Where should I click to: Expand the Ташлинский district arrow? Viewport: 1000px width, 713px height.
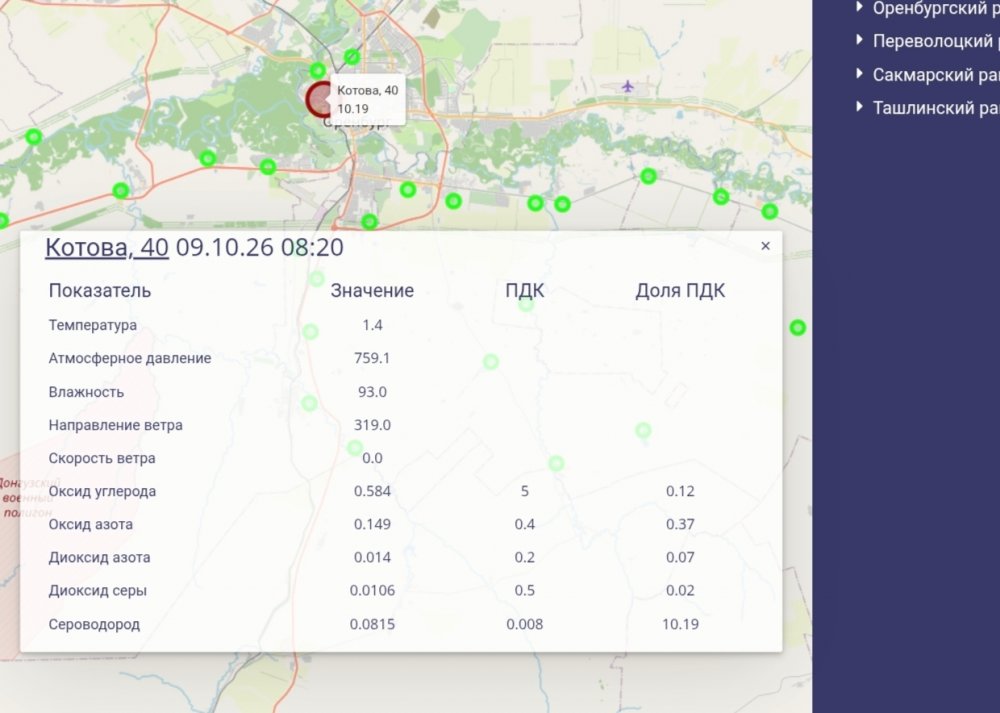click(x=860, y=107)
